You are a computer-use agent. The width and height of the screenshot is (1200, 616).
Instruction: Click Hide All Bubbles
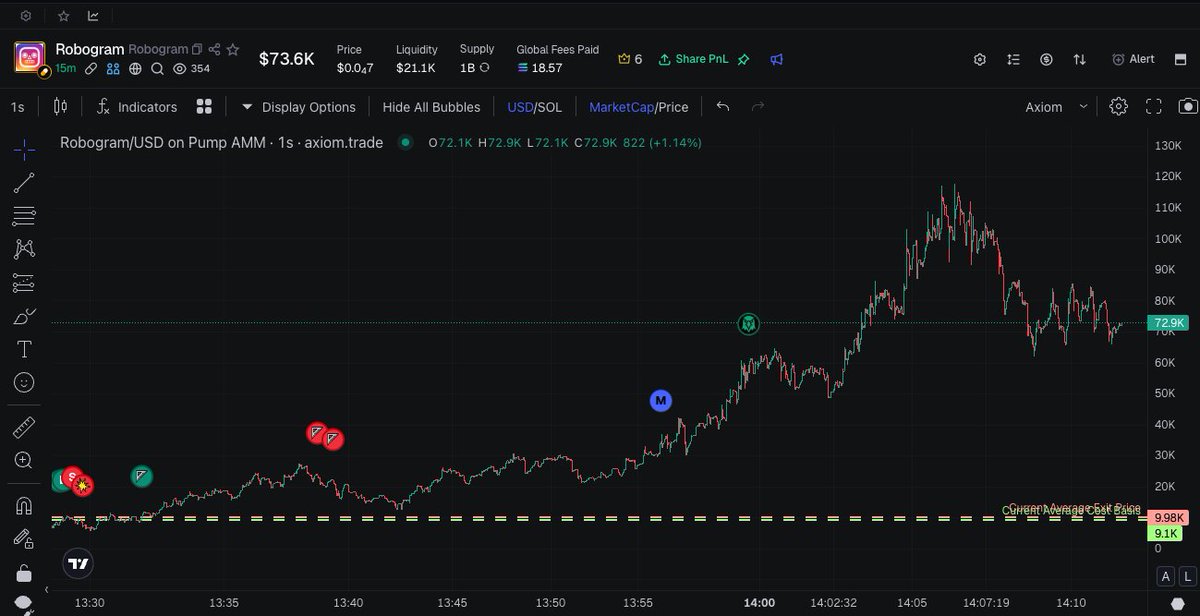(431, 106)
